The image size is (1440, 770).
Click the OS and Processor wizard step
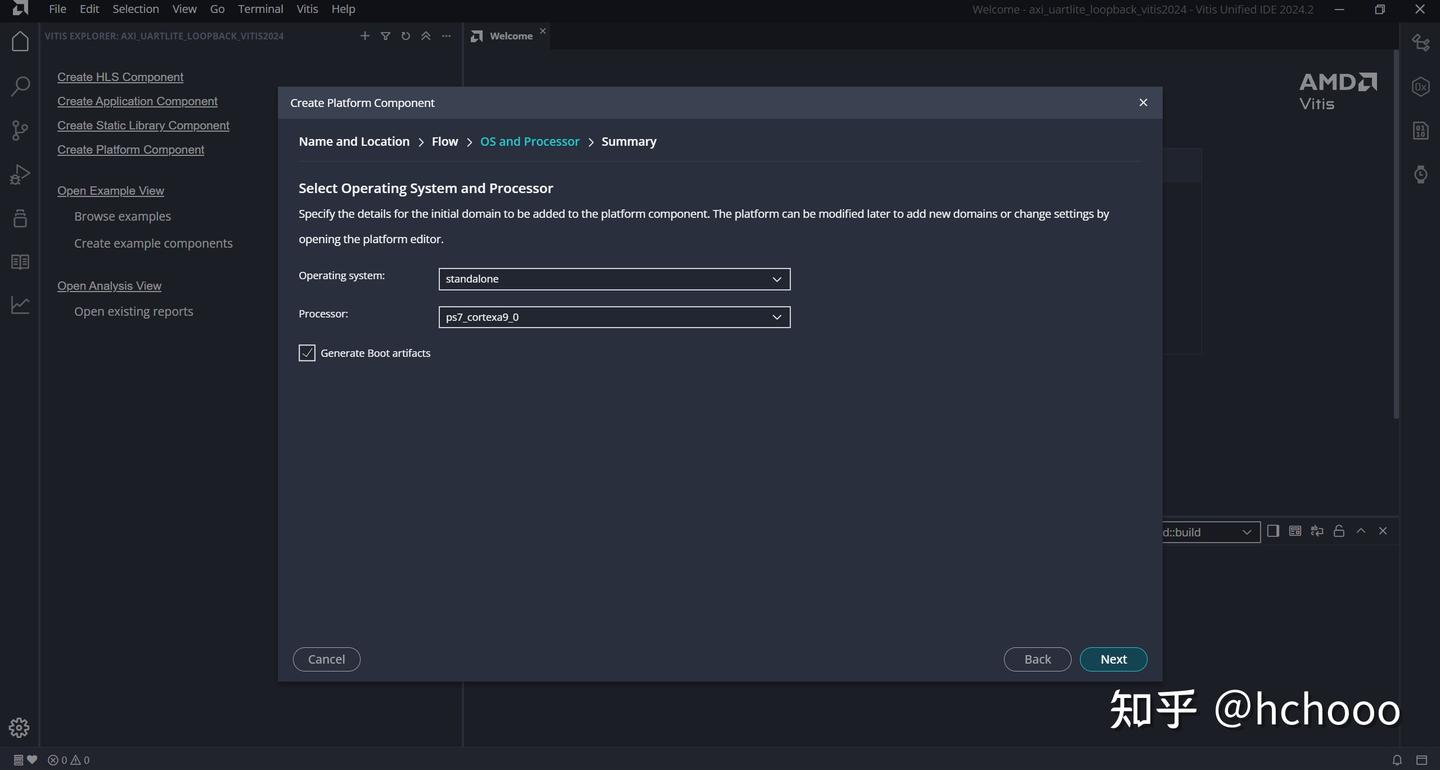[530, 141]
